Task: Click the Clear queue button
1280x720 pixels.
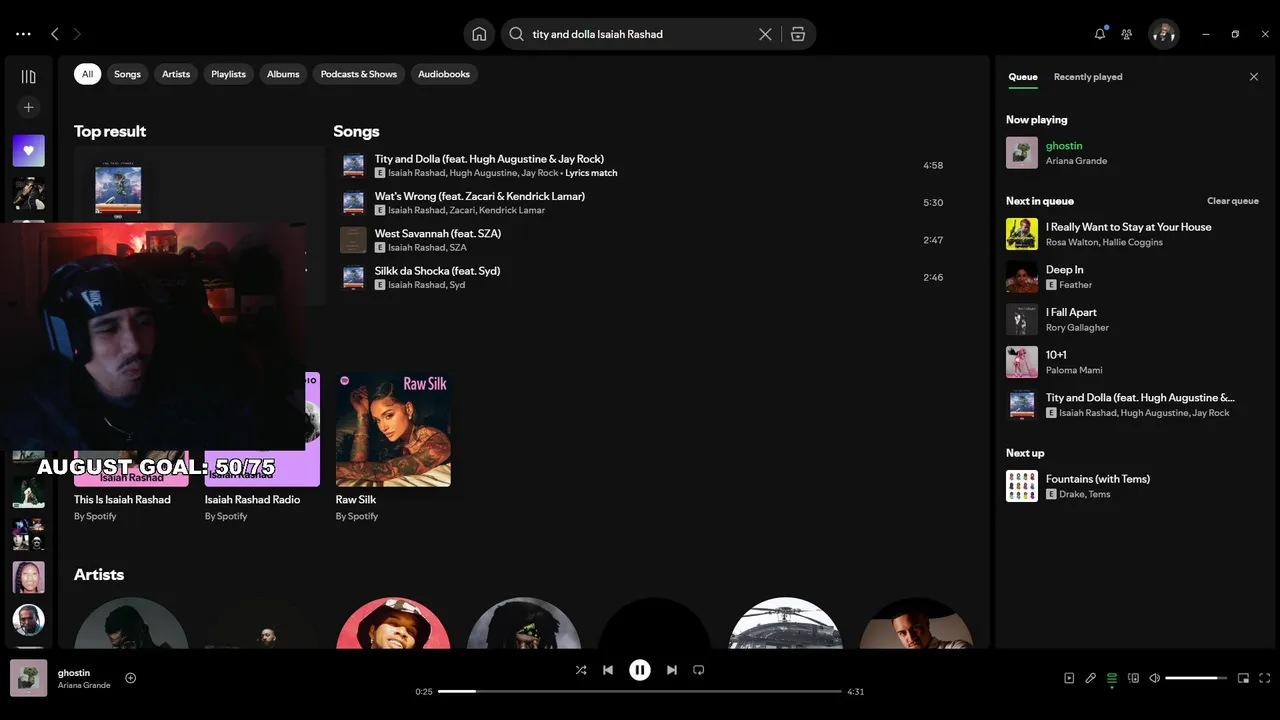Action: click(x=1233, y=201)
